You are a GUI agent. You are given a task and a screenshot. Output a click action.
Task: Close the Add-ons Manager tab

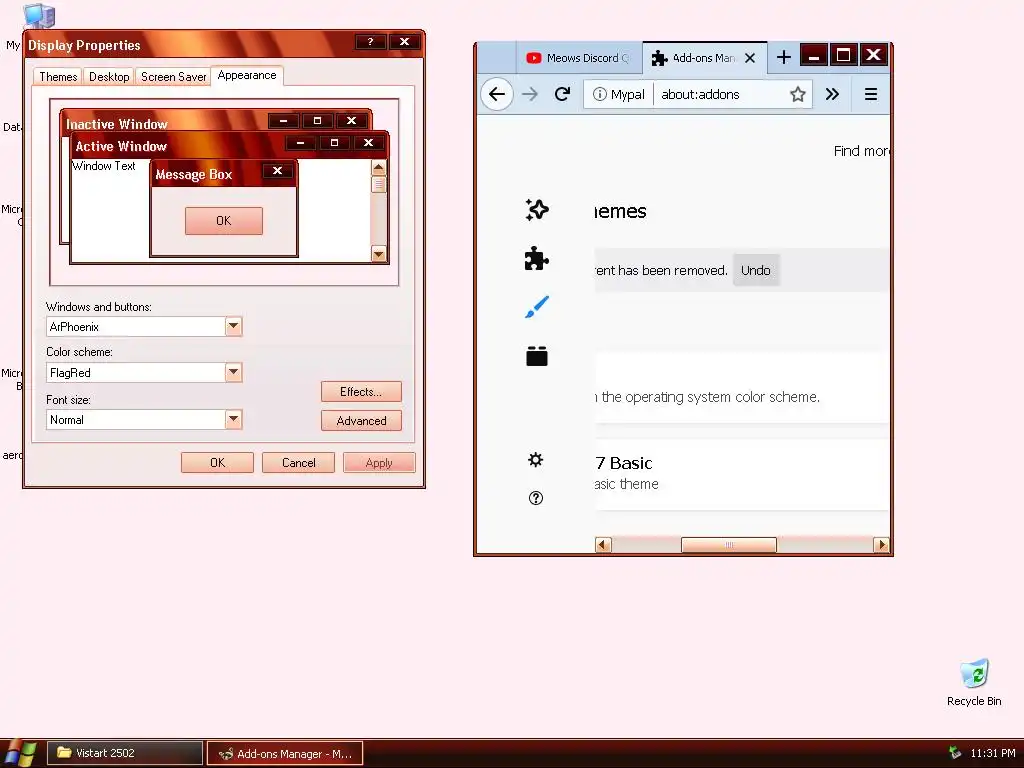coord(750,58)
